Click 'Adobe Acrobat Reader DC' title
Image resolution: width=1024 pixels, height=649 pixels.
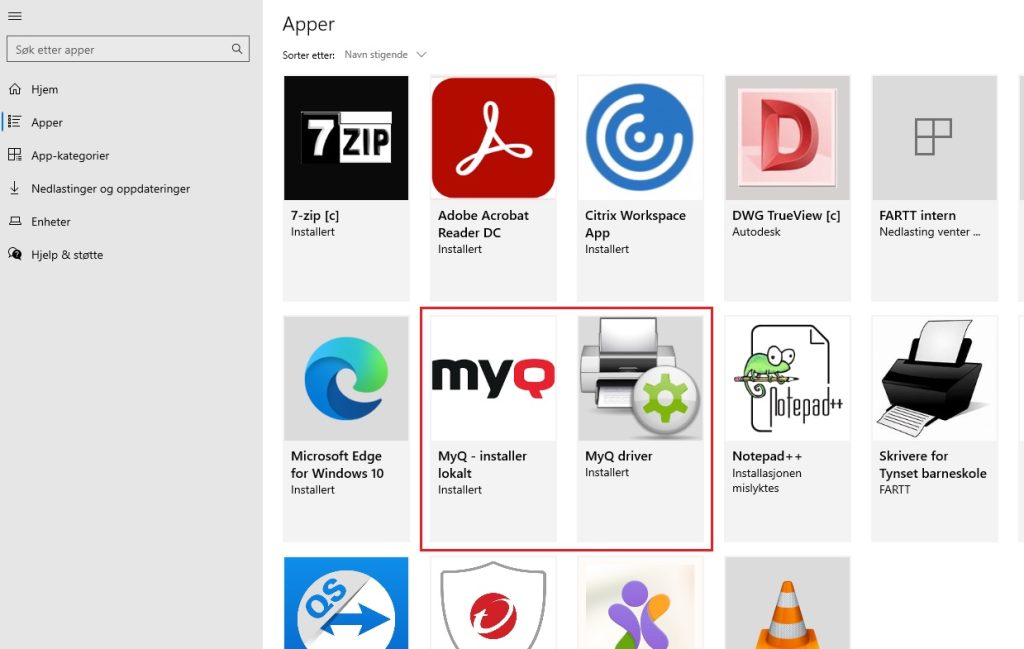click(483, 224)
